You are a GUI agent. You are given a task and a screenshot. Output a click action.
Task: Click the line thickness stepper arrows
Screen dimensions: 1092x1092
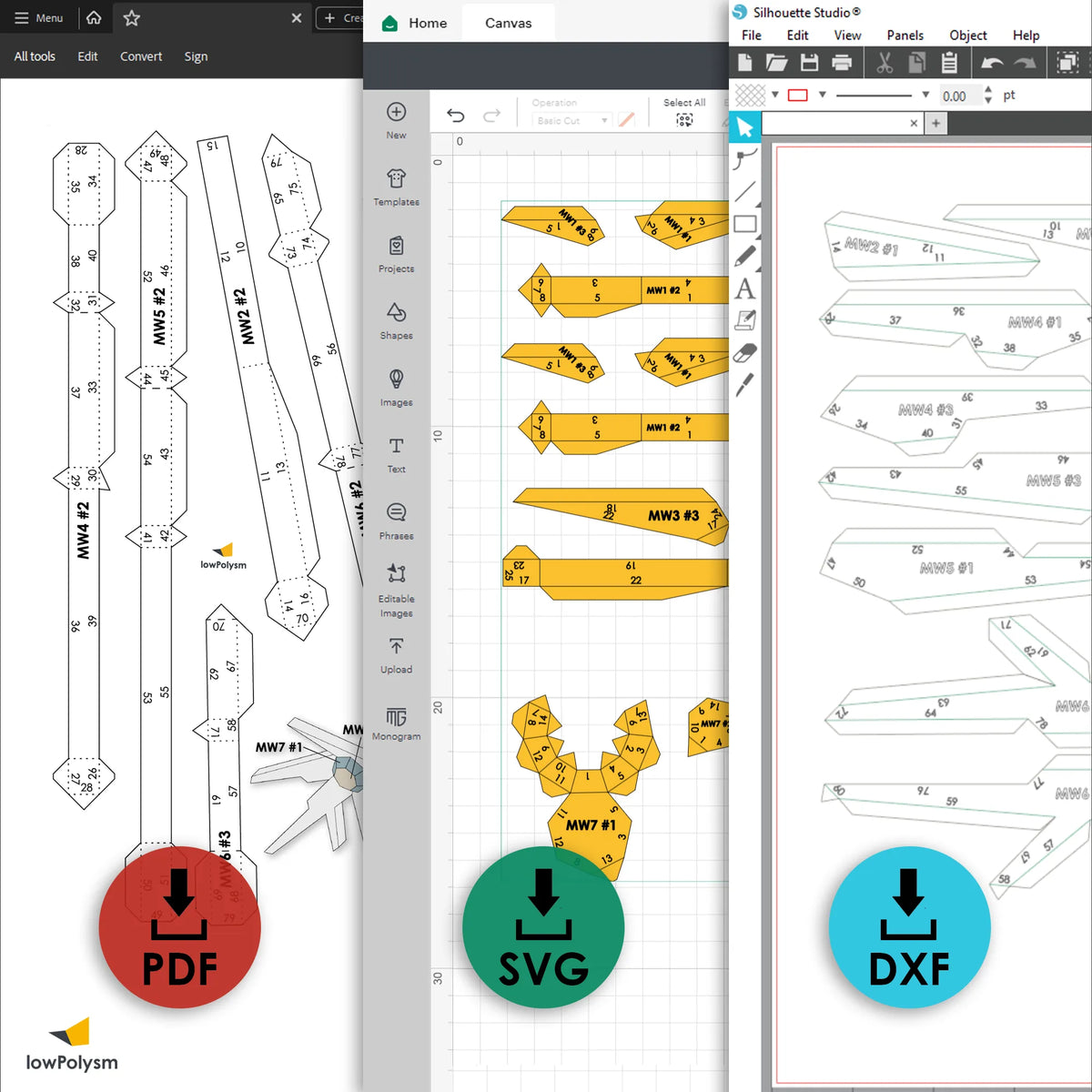(988, 95)
